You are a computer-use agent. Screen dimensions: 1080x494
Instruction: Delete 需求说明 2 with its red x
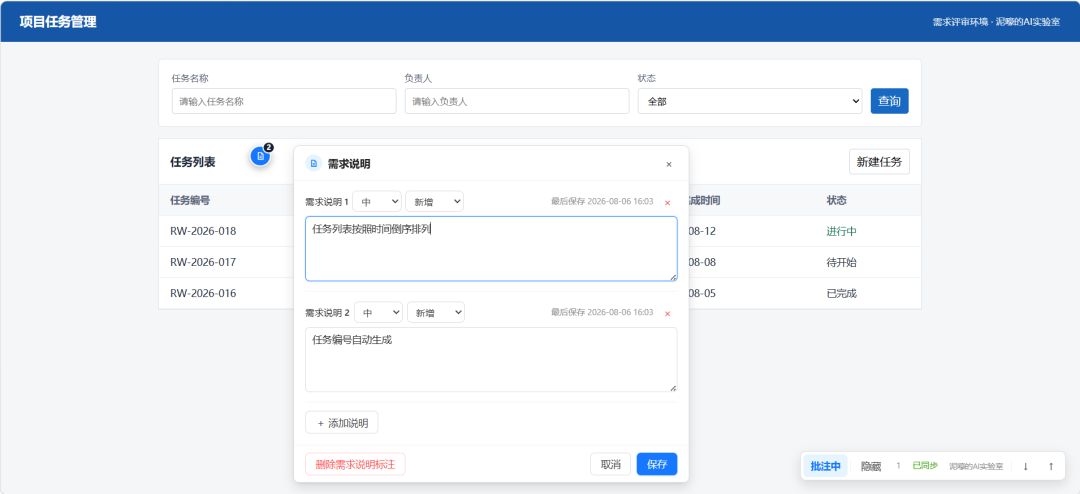[667, 313]
